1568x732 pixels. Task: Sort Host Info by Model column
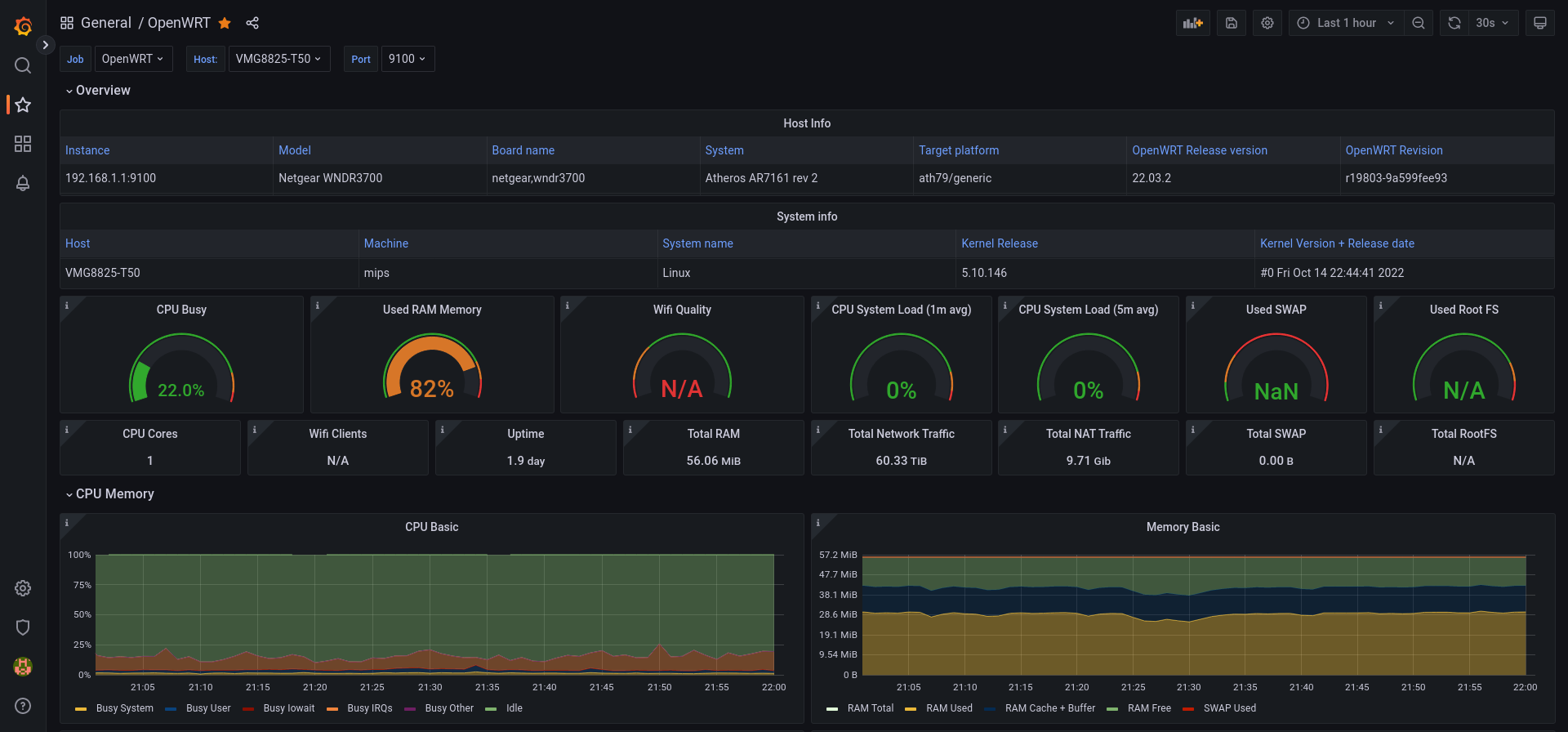[295, 150]
